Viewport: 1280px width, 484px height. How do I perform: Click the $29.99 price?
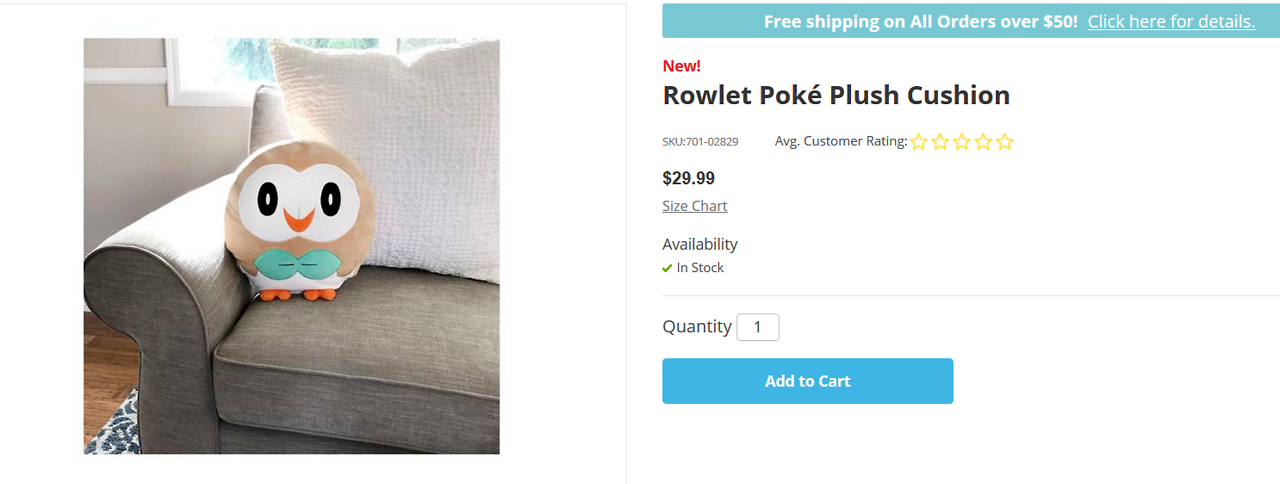[688, 179]
